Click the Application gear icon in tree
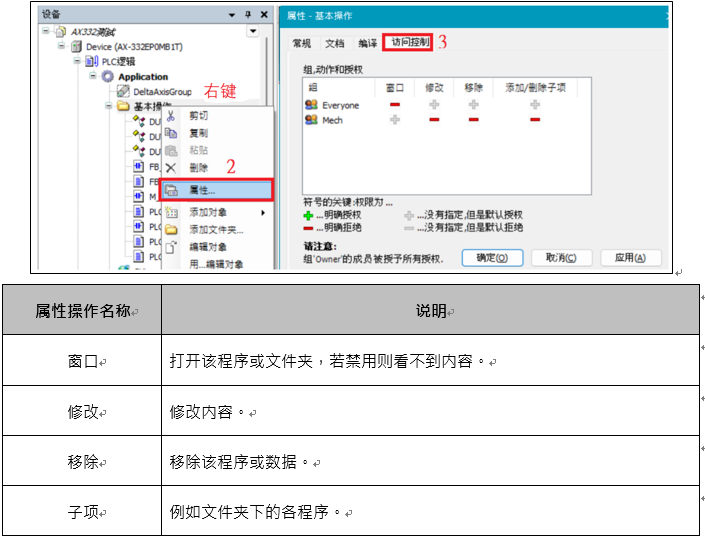 pos(109,77)
